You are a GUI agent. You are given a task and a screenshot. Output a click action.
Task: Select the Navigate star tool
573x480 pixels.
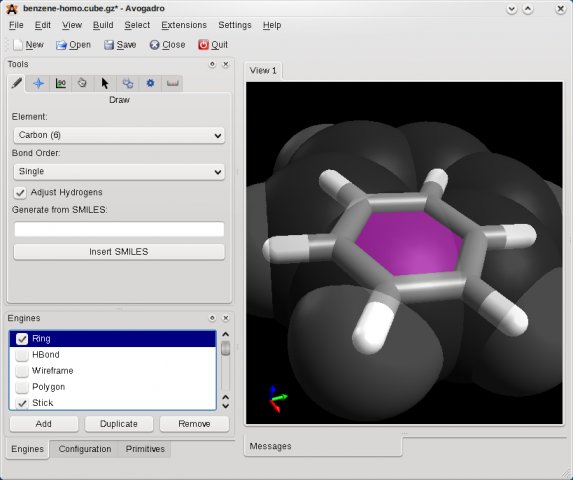coord(38,83)
